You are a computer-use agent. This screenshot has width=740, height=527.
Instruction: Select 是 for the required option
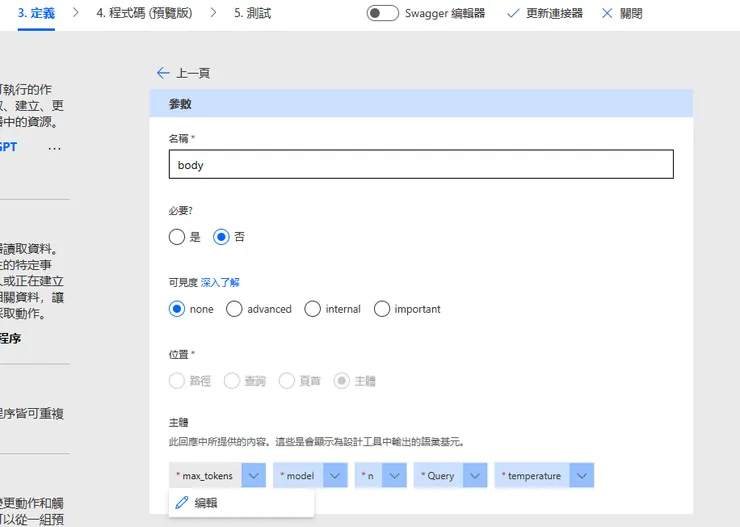pos(177,237)
